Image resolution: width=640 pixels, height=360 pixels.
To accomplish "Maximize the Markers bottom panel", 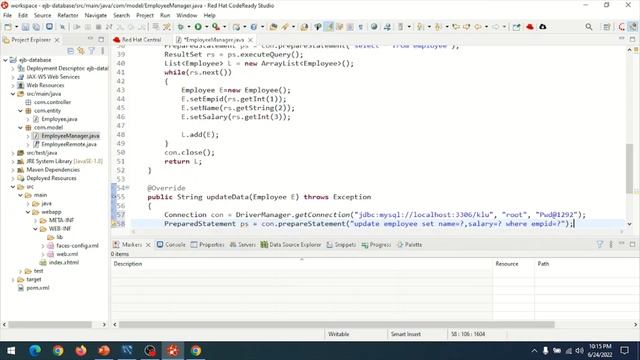I will [x=632, y=244].
